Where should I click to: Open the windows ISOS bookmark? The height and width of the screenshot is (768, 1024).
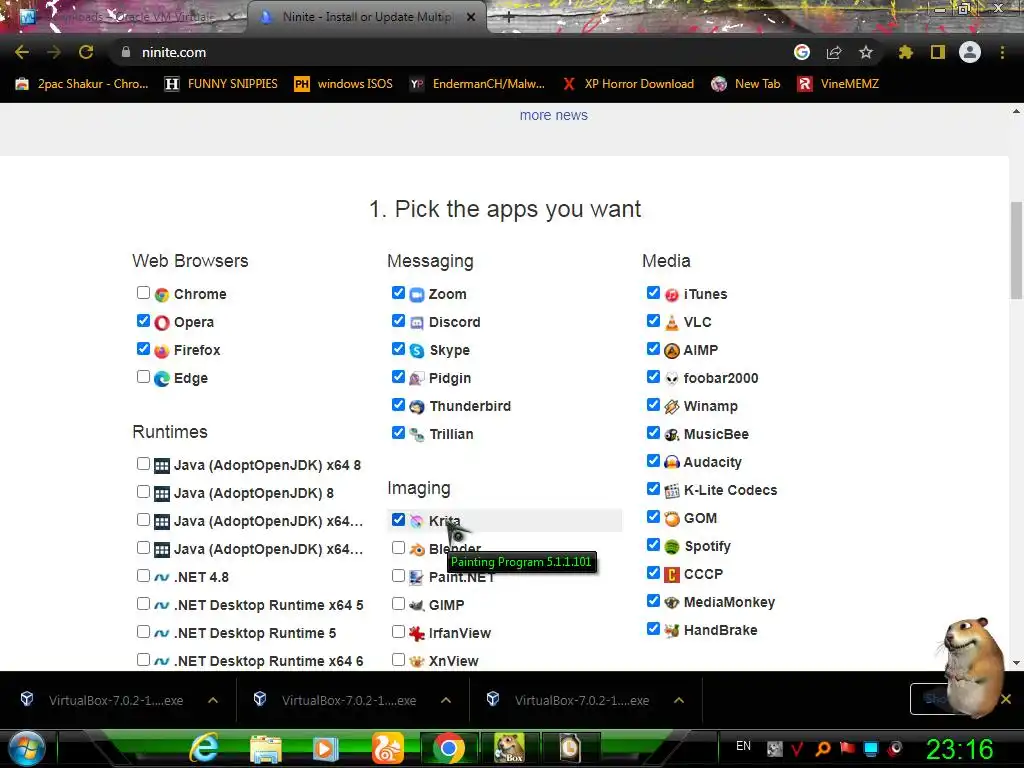click(x=344, y=84)
